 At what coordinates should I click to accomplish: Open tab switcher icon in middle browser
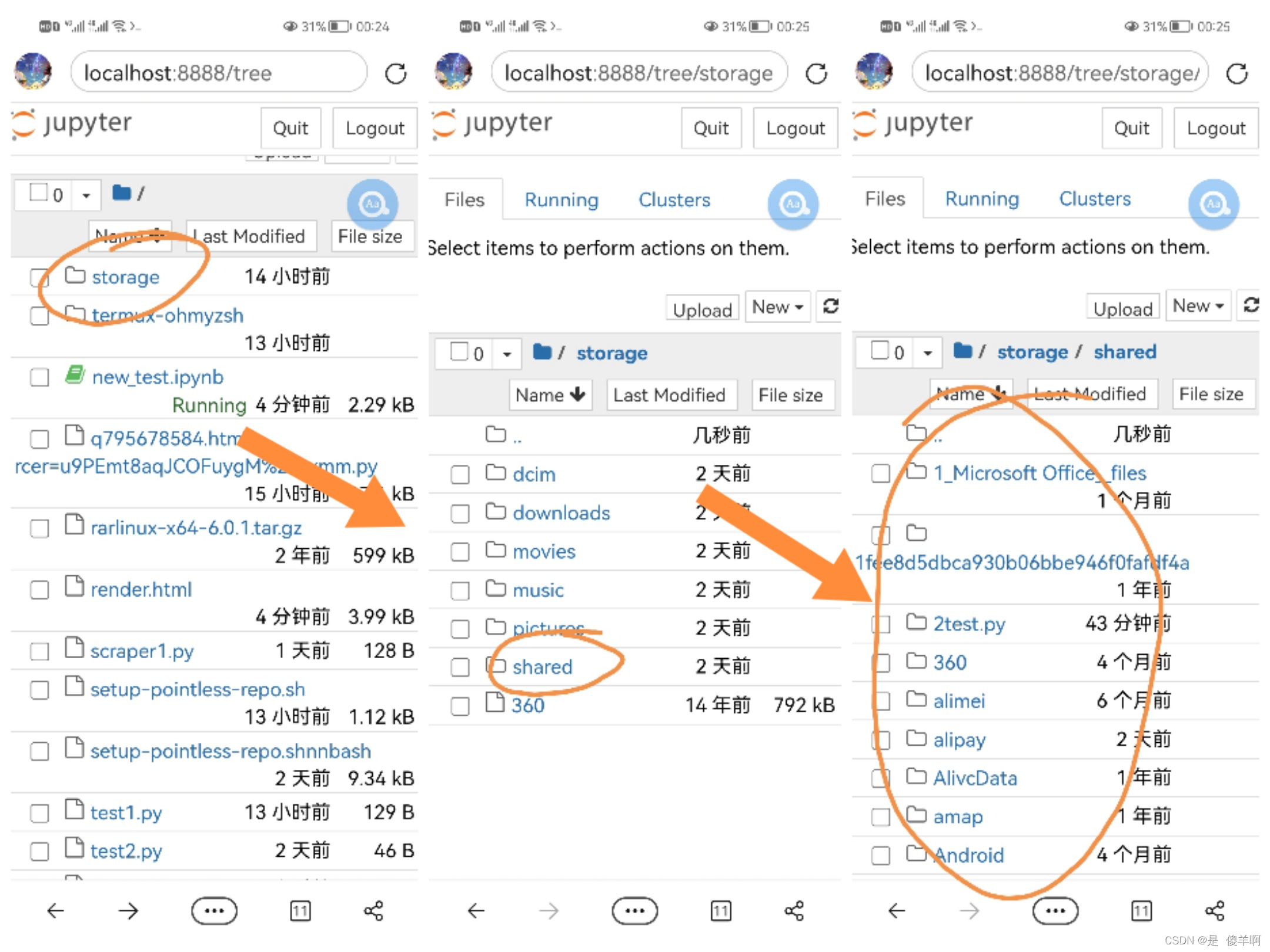(721, 911)
